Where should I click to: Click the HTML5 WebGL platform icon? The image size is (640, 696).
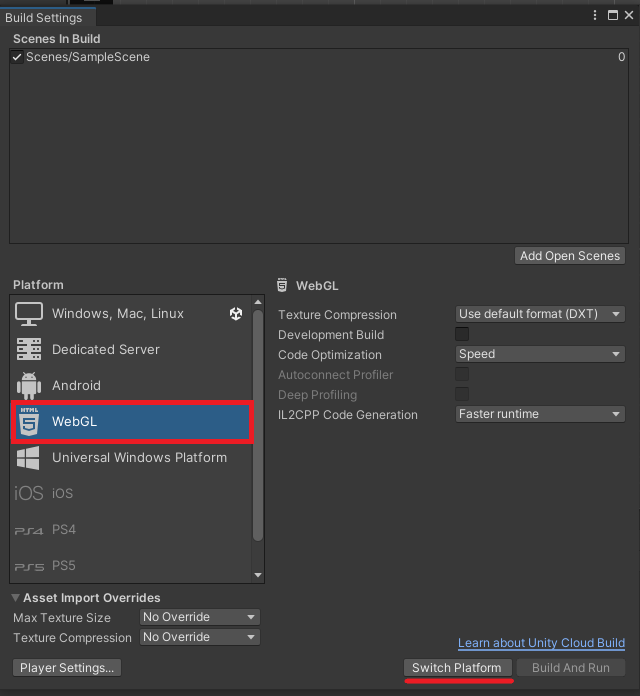click(x=29, y=421)
